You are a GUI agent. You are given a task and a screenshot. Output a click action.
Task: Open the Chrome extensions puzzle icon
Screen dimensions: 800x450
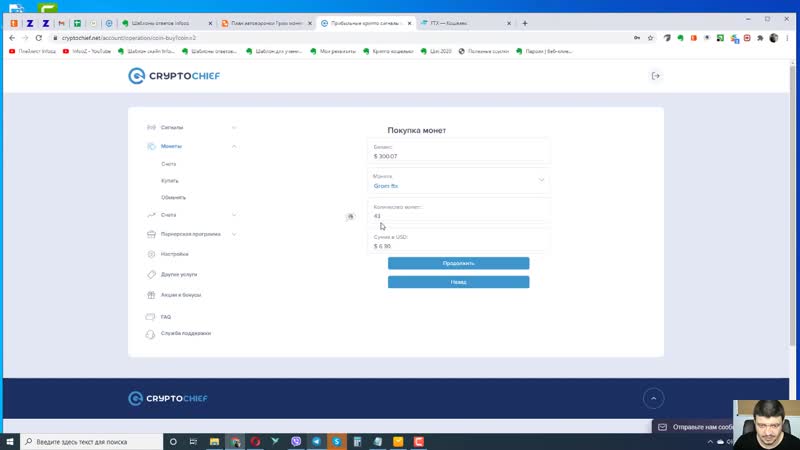(760, 38)
